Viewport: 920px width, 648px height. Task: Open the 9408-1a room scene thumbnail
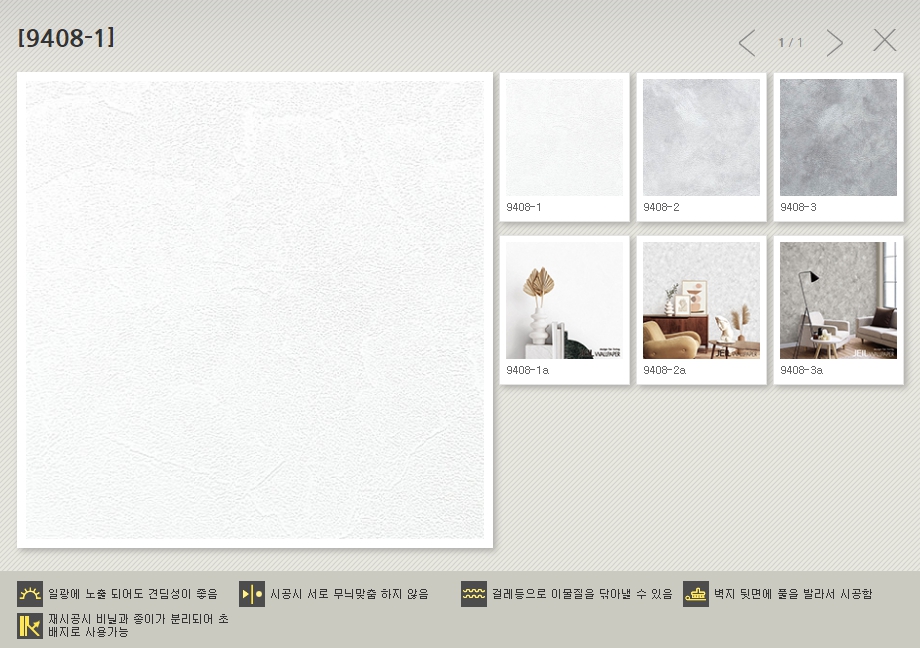(564, 300)
